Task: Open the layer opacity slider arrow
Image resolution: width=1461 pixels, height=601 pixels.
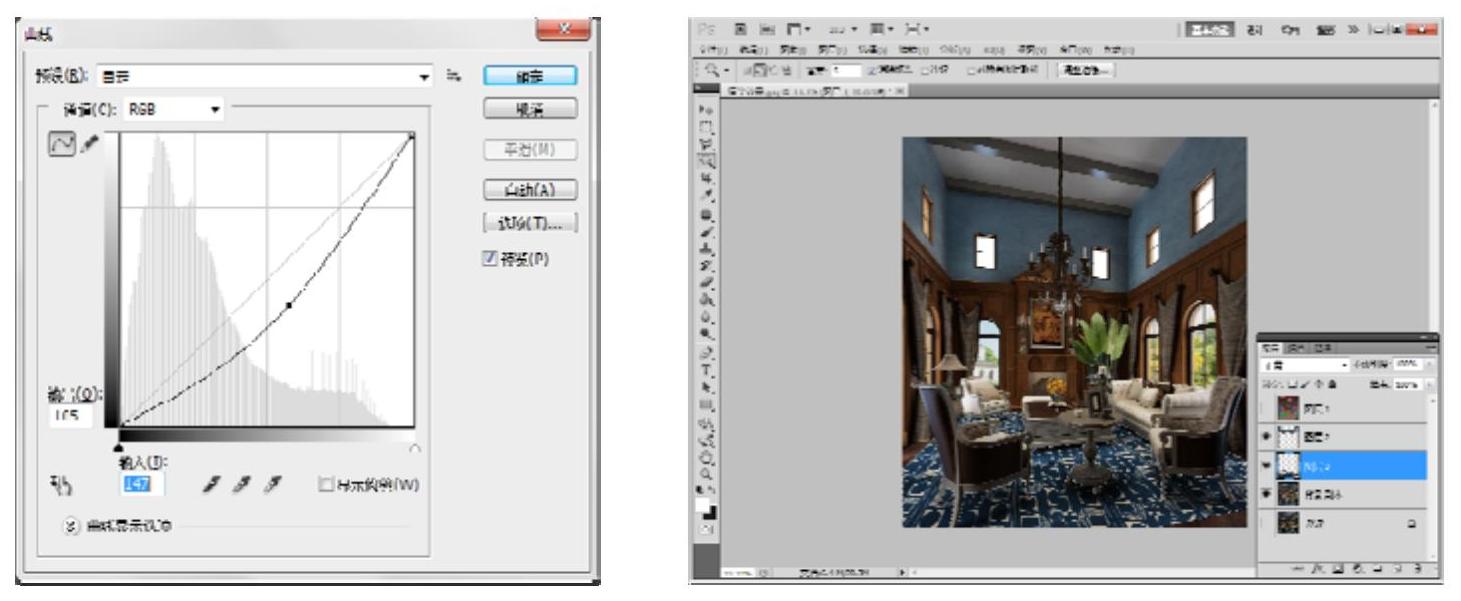Action: 1430,364
